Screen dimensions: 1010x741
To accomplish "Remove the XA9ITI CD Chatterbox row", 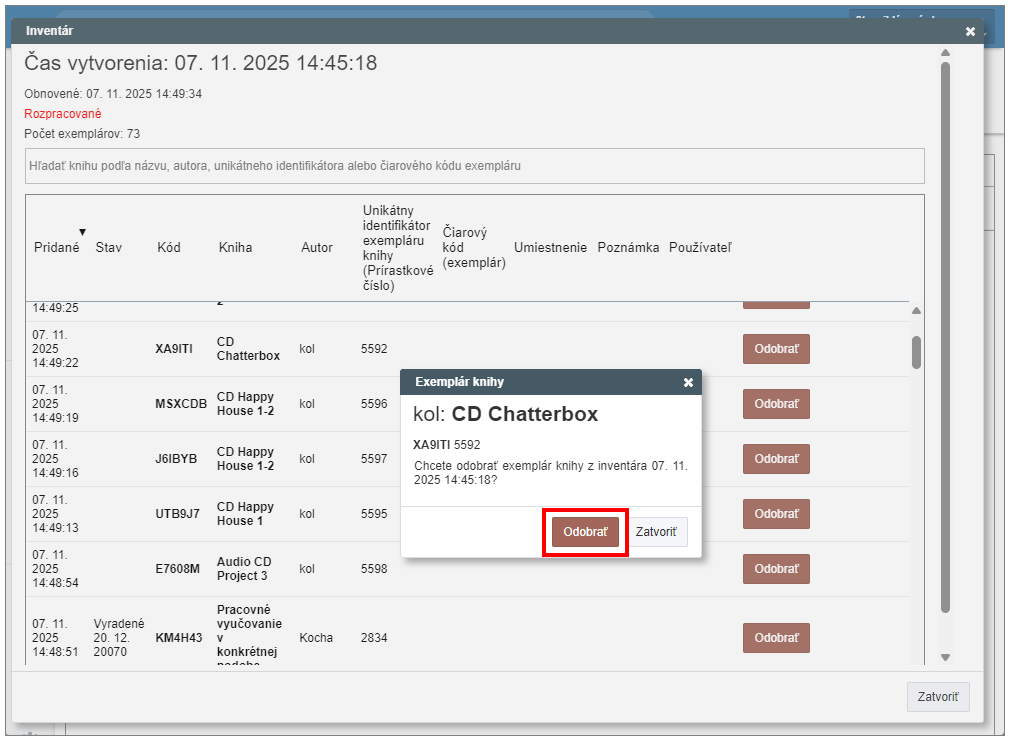I will 776,349.
